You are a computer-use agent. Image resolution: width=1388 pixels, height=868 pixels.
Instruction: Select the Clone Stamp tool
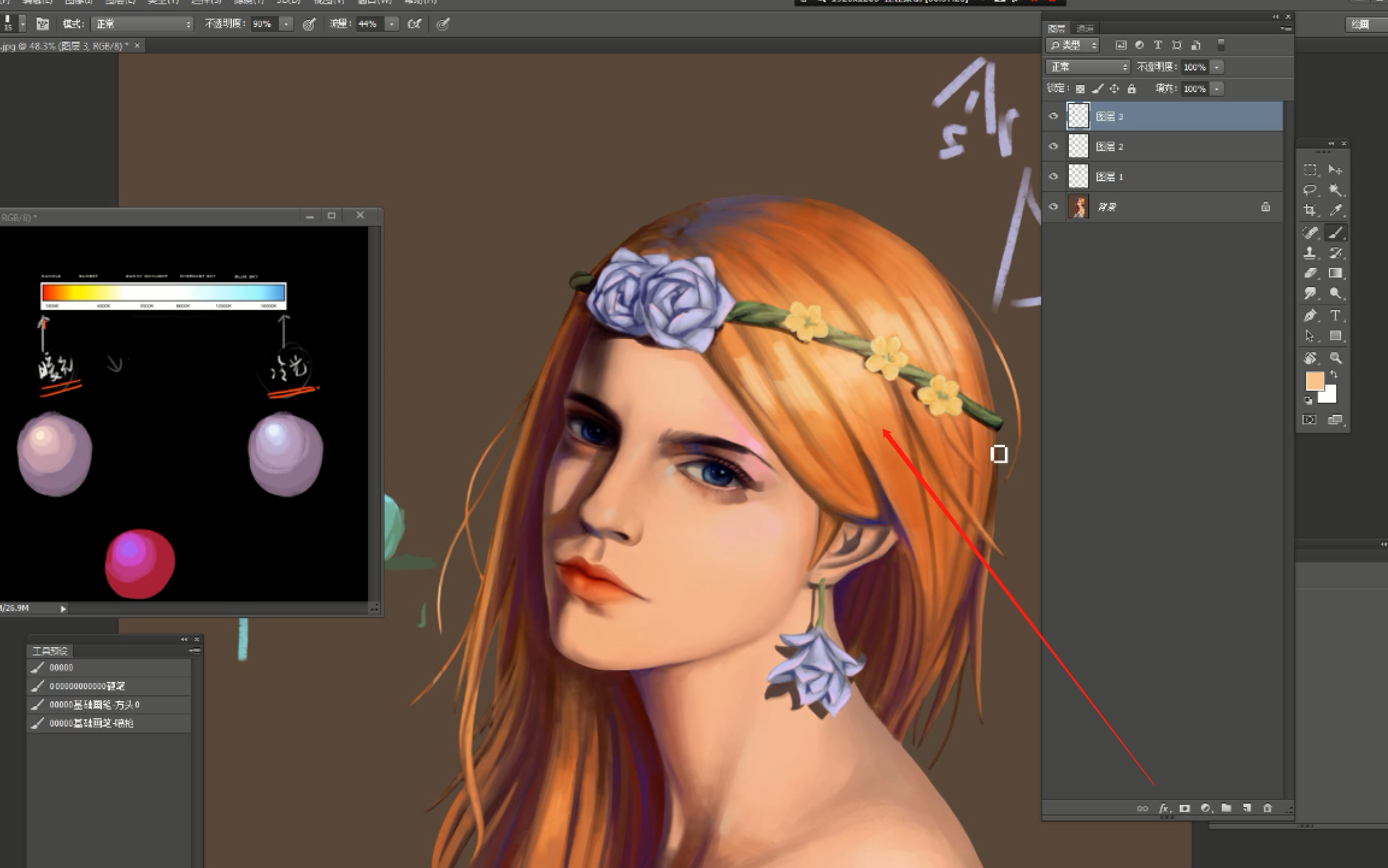[1310, 253]
